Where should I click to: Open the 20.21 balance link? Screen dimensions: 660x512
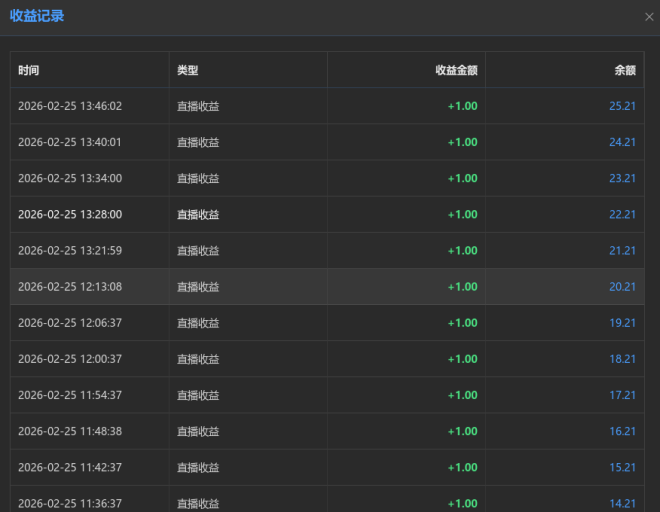tap(622, 287)
